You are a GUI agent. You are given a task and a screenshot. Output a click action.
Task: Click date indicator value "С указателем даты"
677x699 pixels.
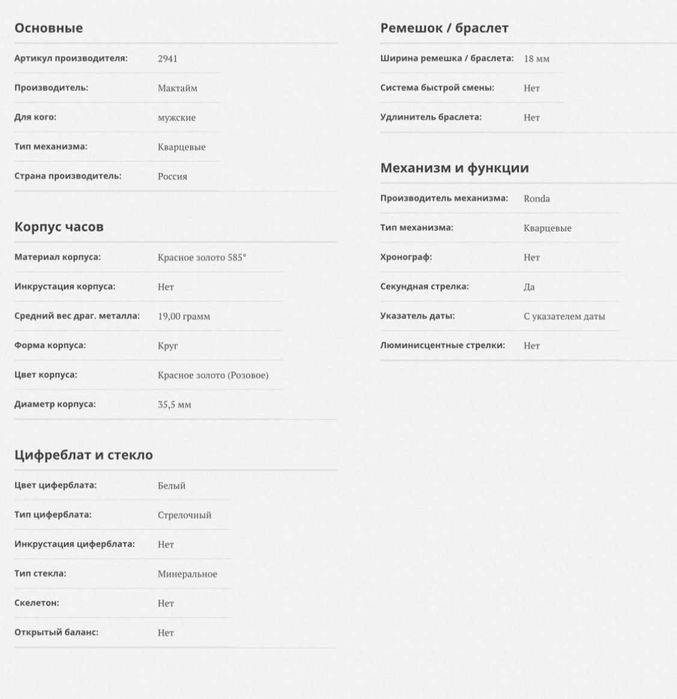(x=564, y=316)
